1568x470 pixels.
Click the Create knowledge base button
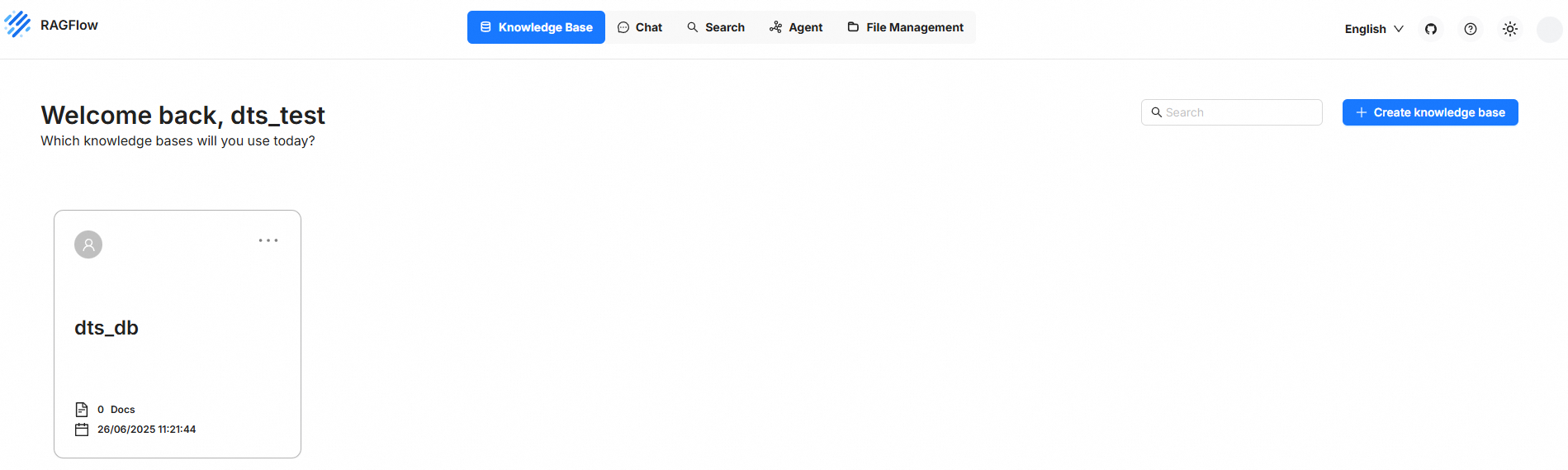click(x=1430, y=112)
